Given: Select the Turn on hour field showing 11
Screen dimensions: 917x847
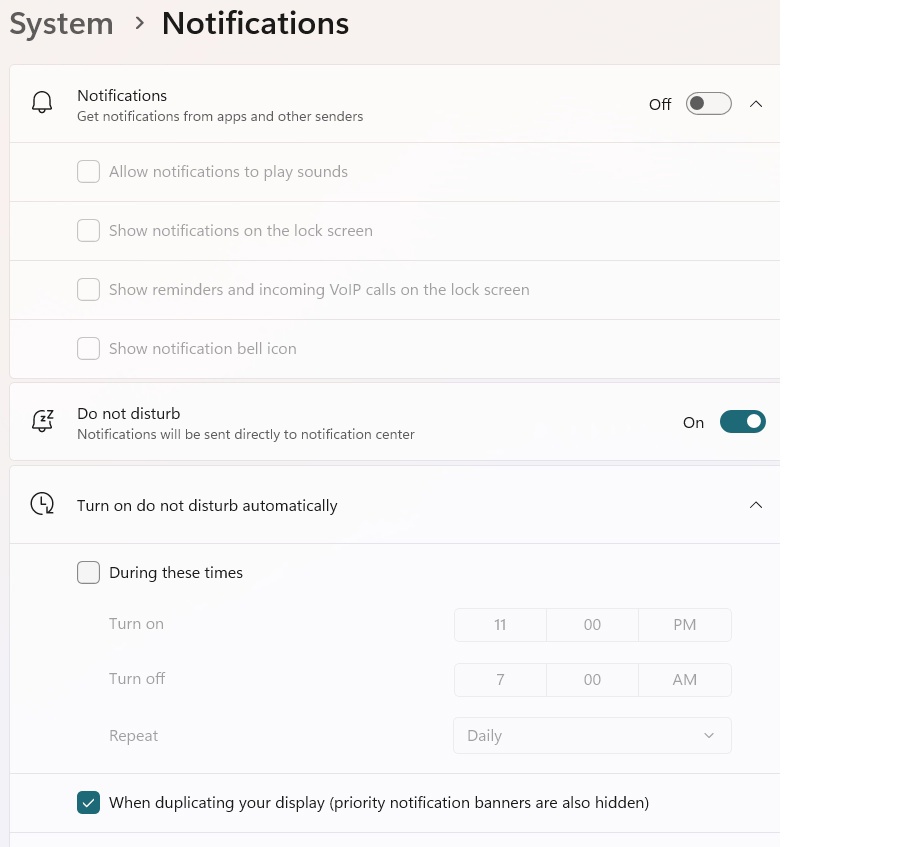Looking at the screenshot, I should click(x=500, y=624).
